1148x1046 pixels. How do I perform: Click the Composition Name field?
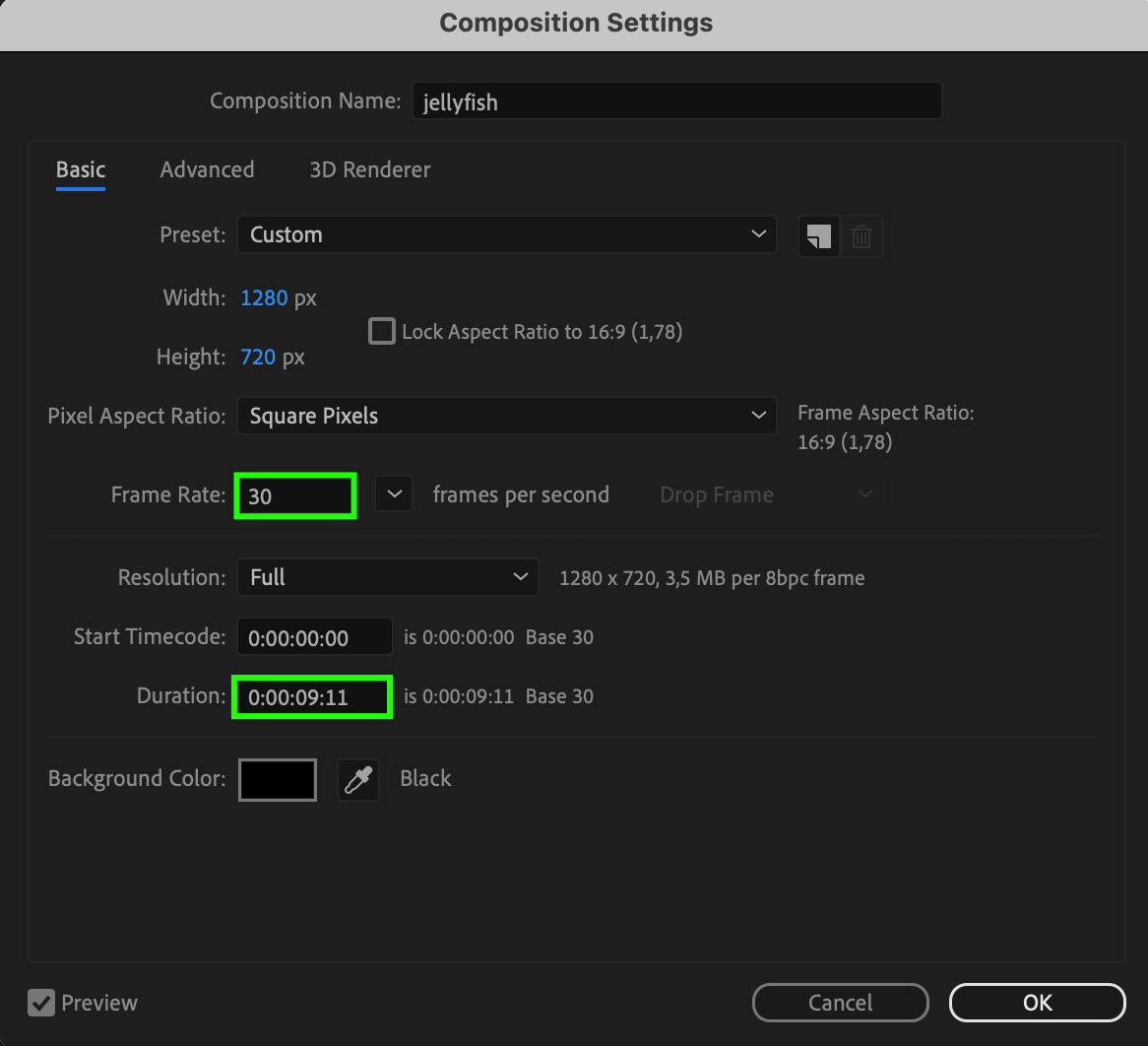click(676, 101)
